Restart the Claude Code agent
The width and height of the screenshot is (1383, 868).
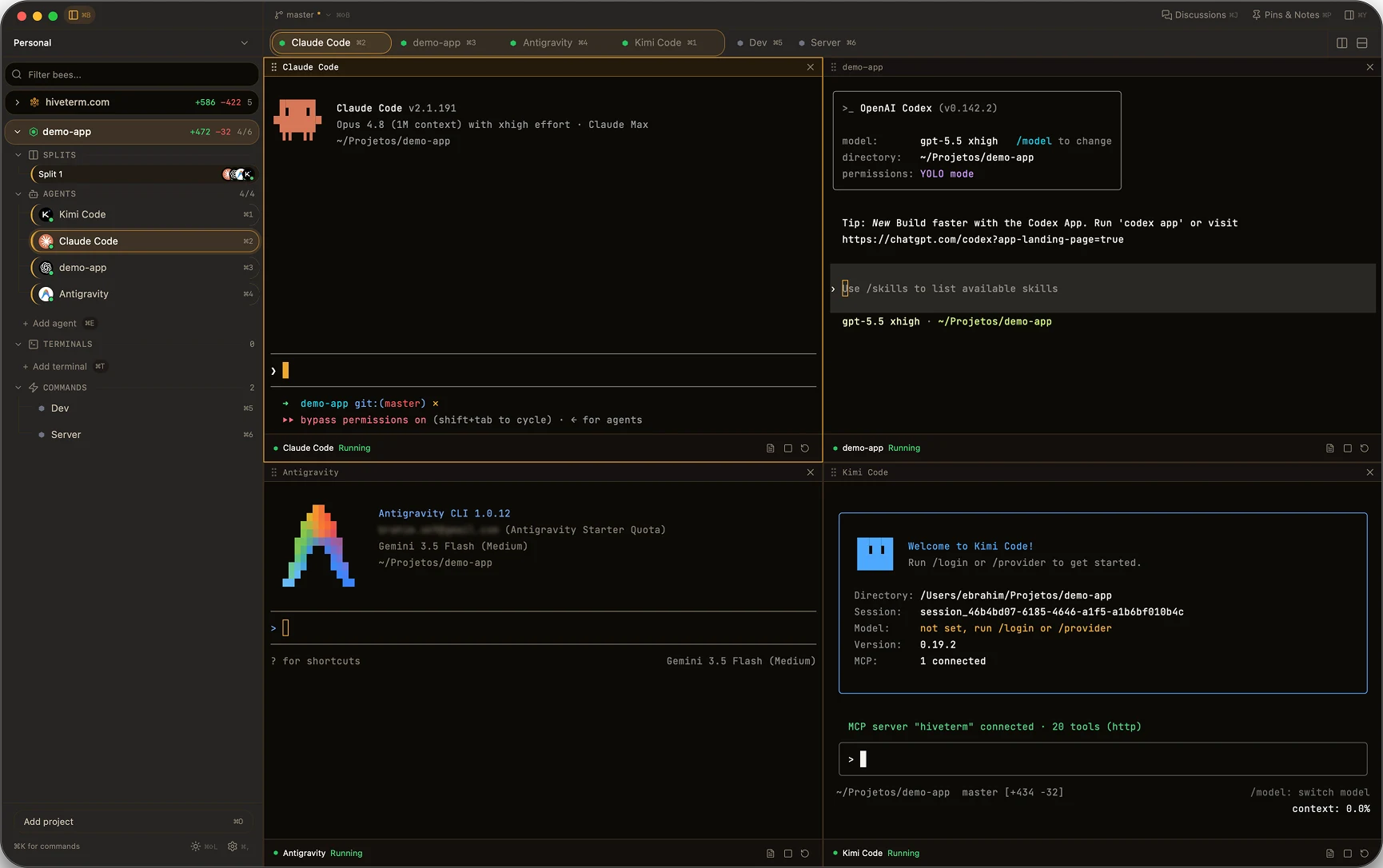pos(805,448)
